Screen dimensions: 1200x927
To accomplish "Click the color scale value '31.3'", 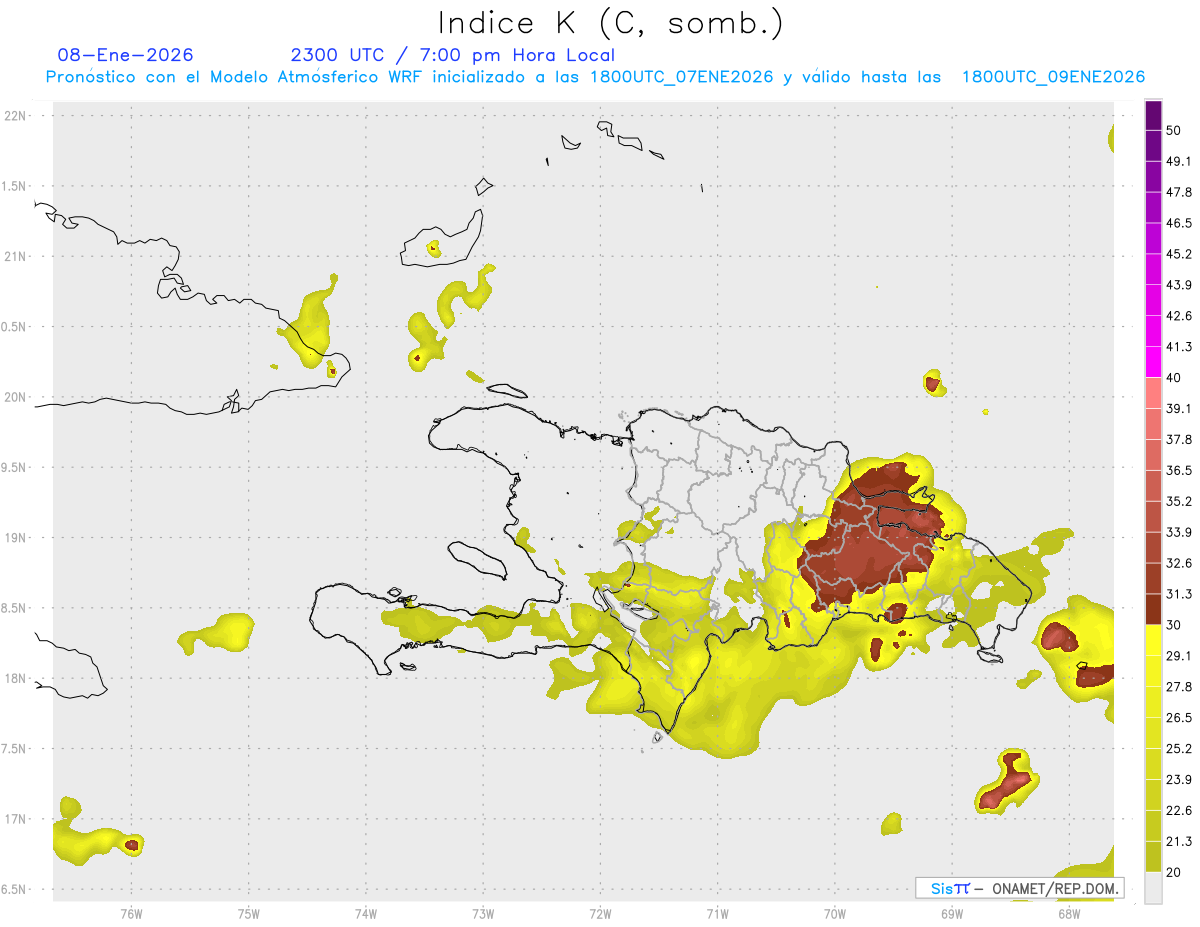I will pos(1178,595).
